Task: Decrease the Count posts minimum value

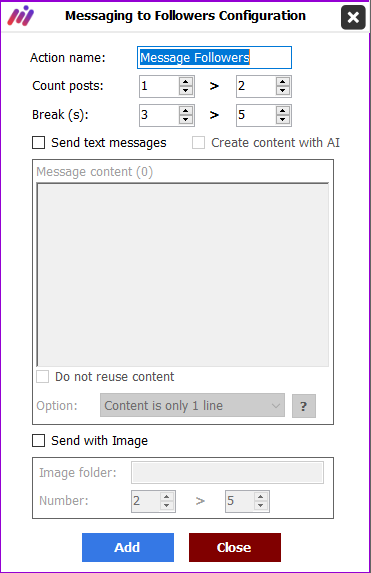Action: coord(186,91)
